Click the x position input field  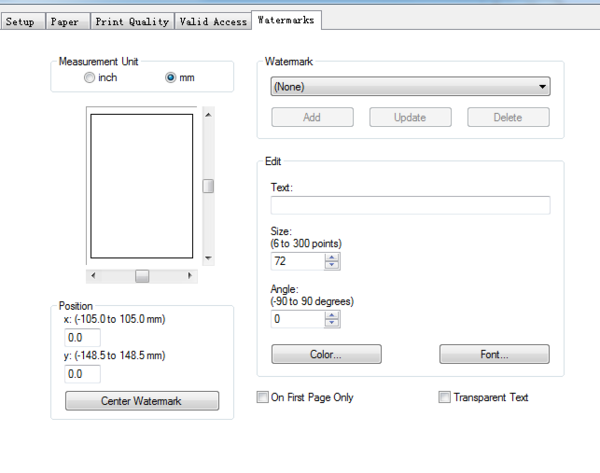click(x=83, y=338)
